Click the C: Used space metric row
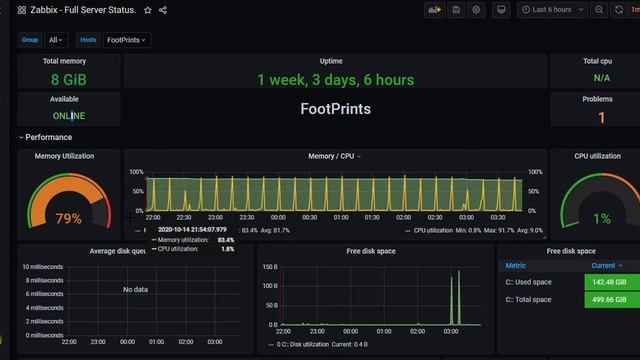The width and height of the screenshot is (640, 360). (x=528, y=282)
